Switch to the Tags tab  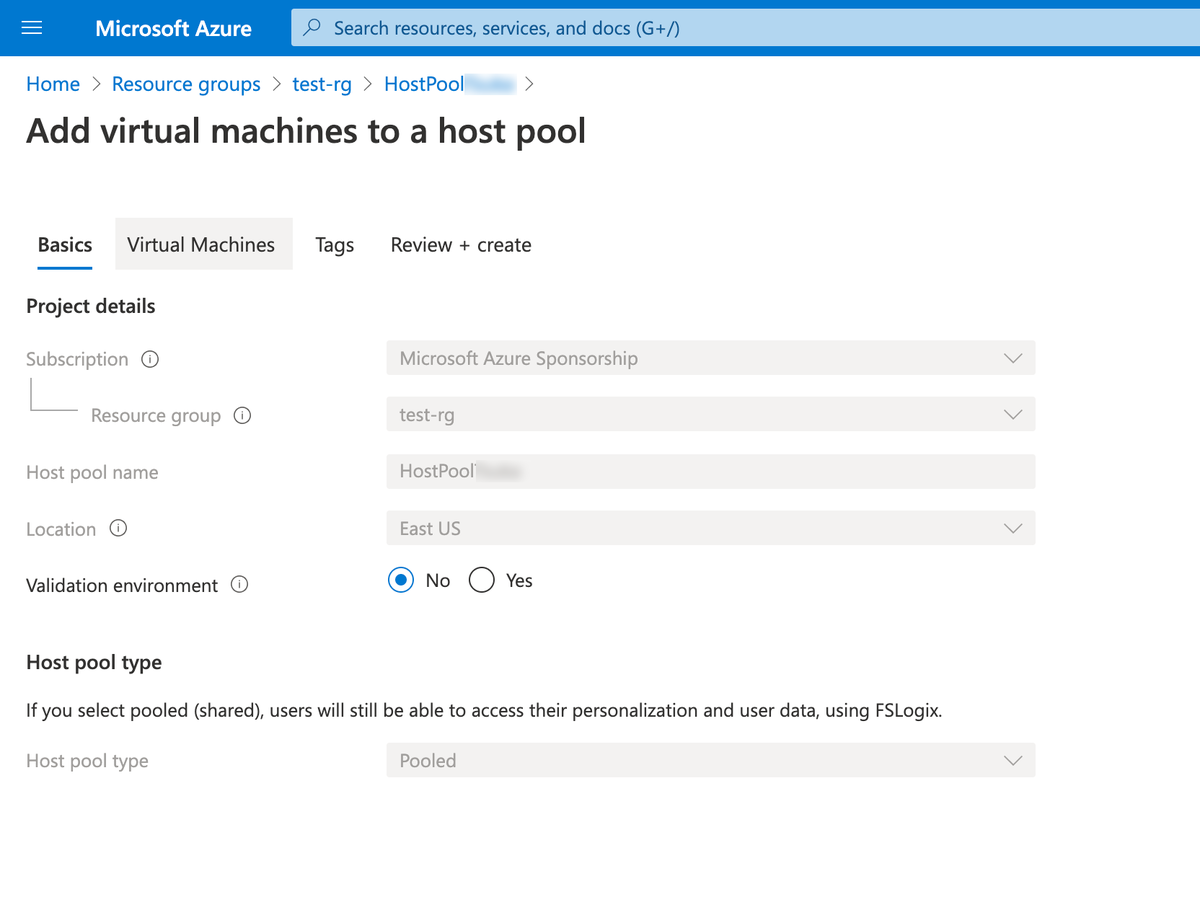335,245
